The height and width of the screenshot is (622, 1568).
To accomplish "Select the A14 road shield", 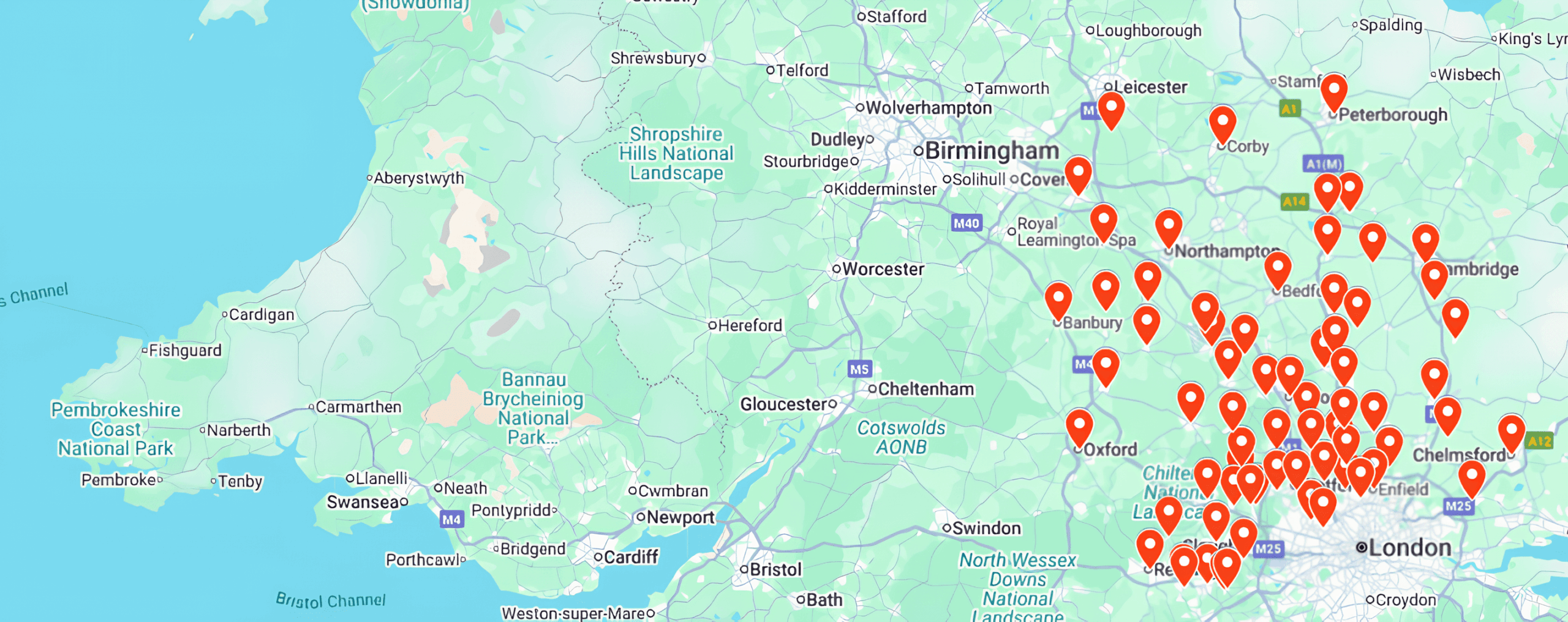I will pyautogui.click(x=1294, y=201).
